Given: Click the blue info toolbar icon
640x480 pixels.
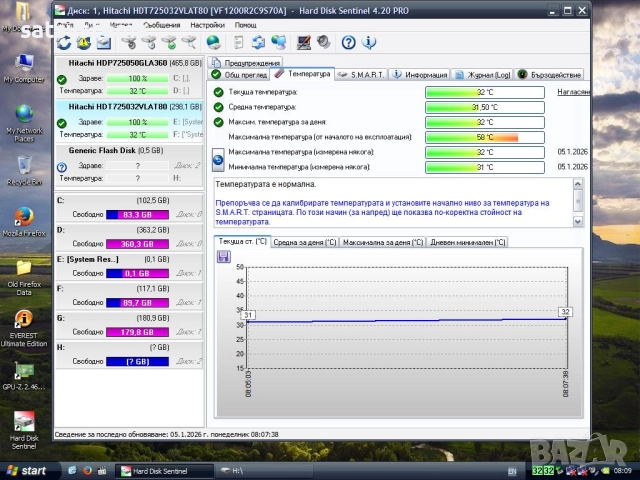Looking at the screenshot, I should point(370,42).
